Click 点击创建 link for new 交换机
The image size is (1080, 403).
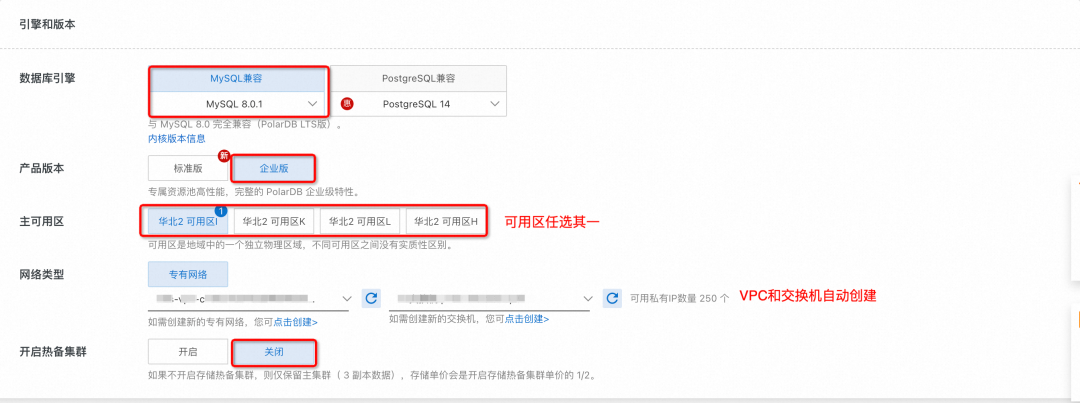(527, 319)
